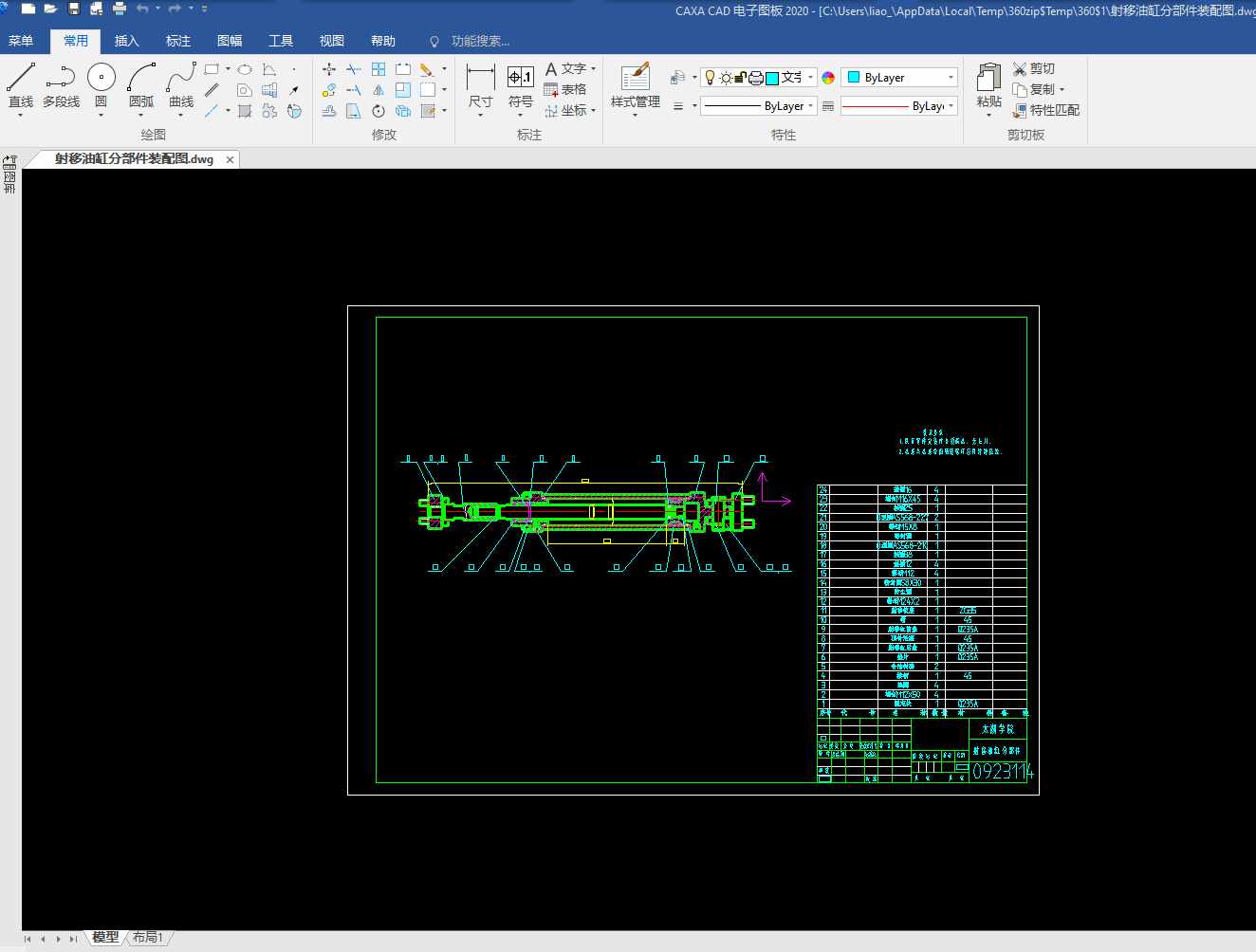This screenshot has height=952, width=1256.
Task: Select the 圆 (circle) drawing tool
Action: coord(101,78)
